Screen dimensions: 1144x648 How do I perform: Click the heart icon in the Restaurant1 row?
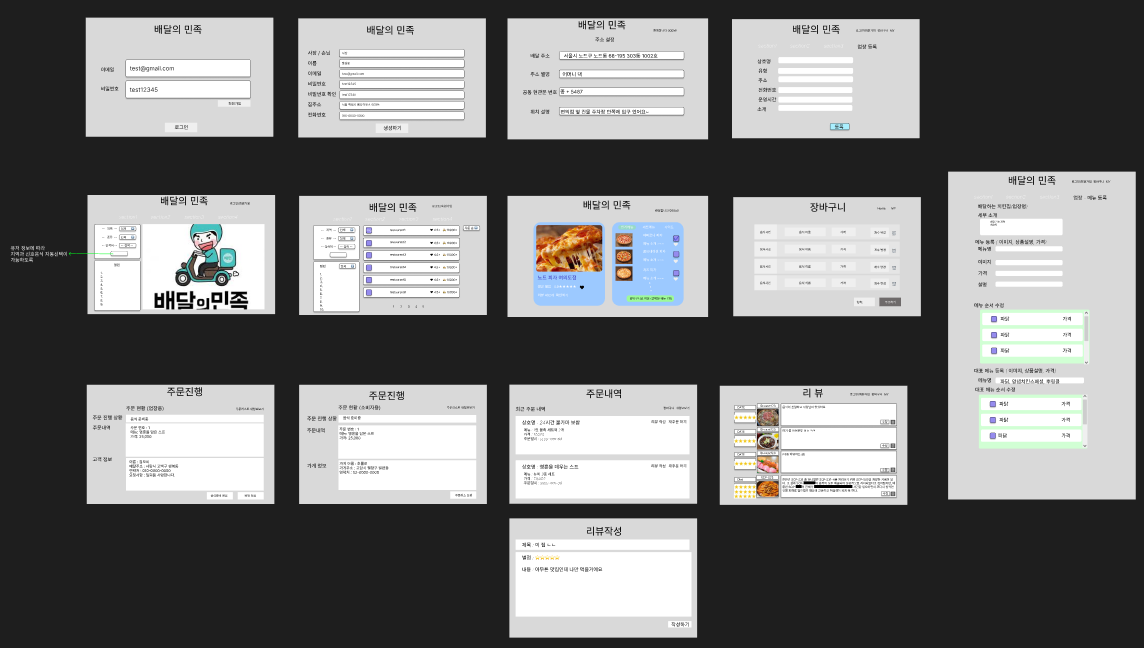coord(429,231)
